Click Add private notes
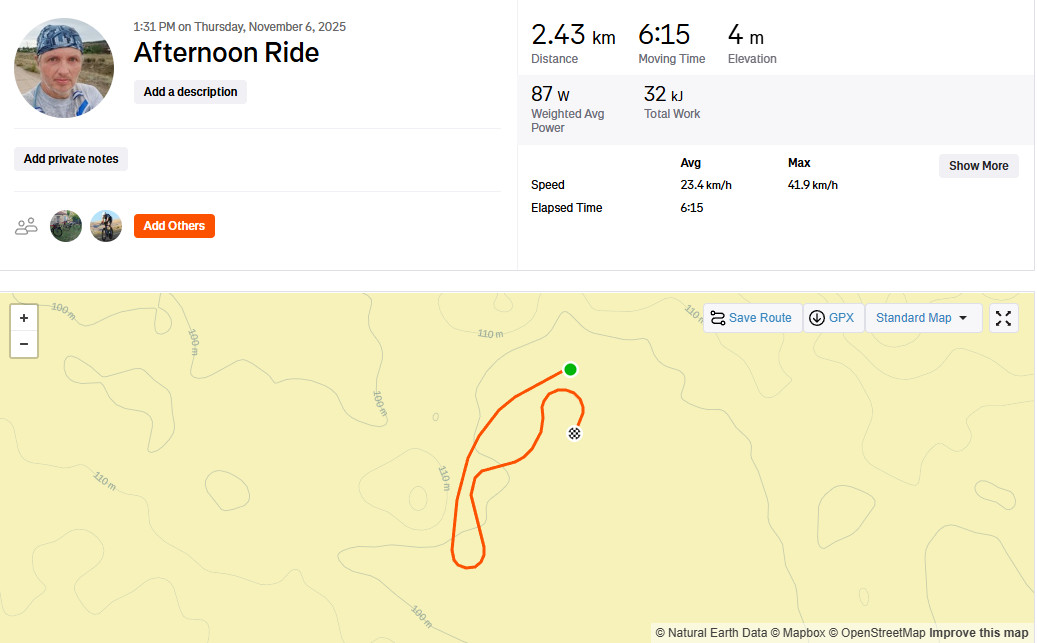 [x=71, y=159]
